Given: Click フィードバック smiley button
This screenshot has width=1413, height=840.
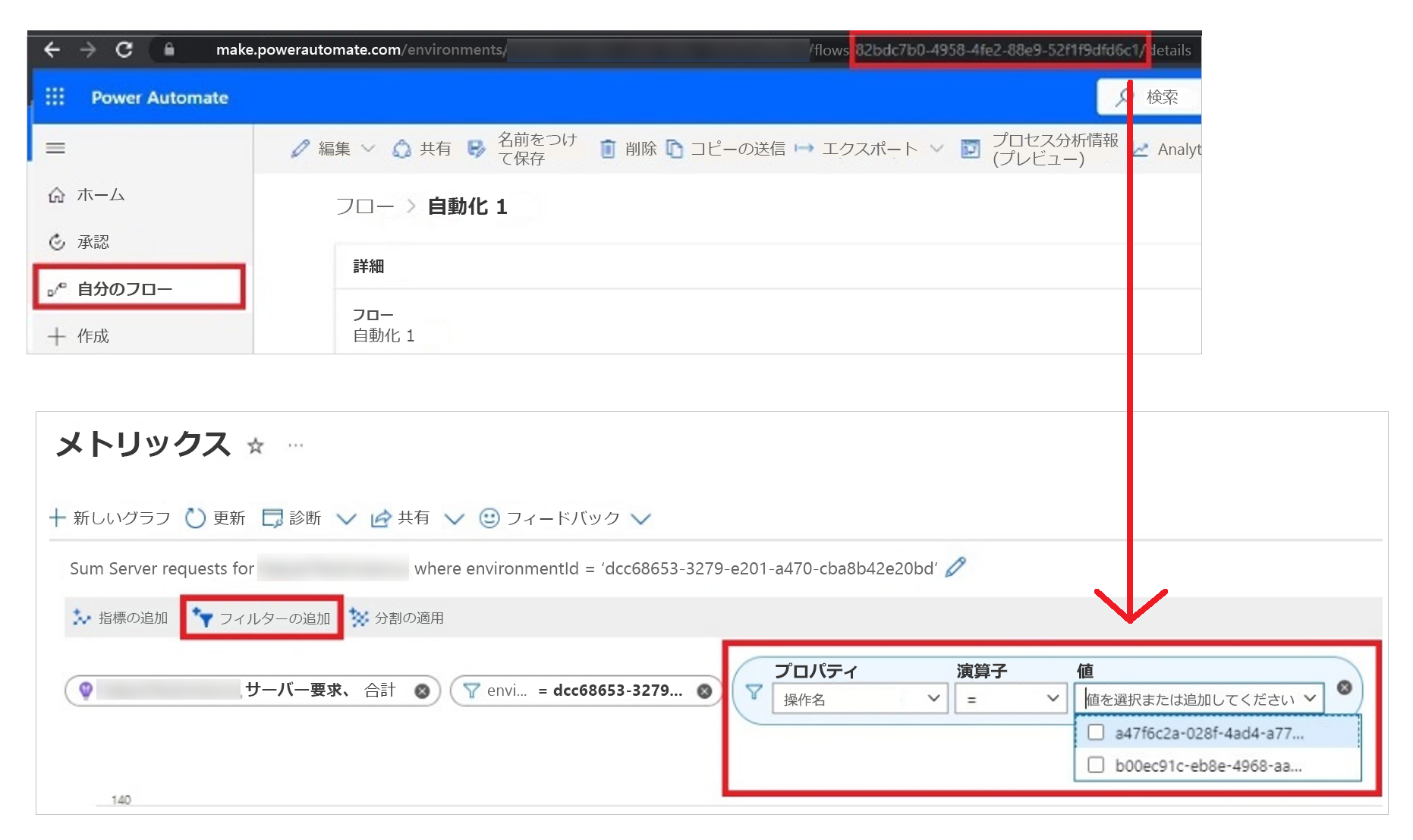Looking at the screenshot, I should click(x=549, y=518).
